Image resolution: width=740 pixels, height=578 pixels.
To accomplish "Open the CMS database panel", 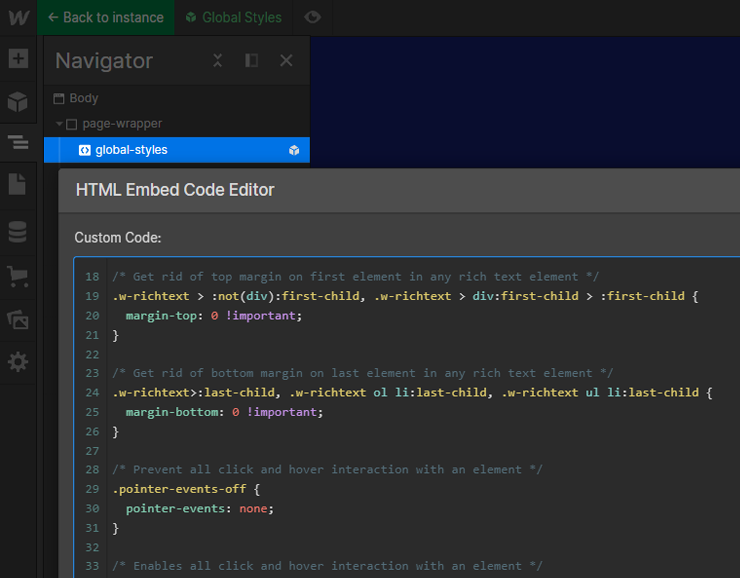I will (x=18, y=232).
